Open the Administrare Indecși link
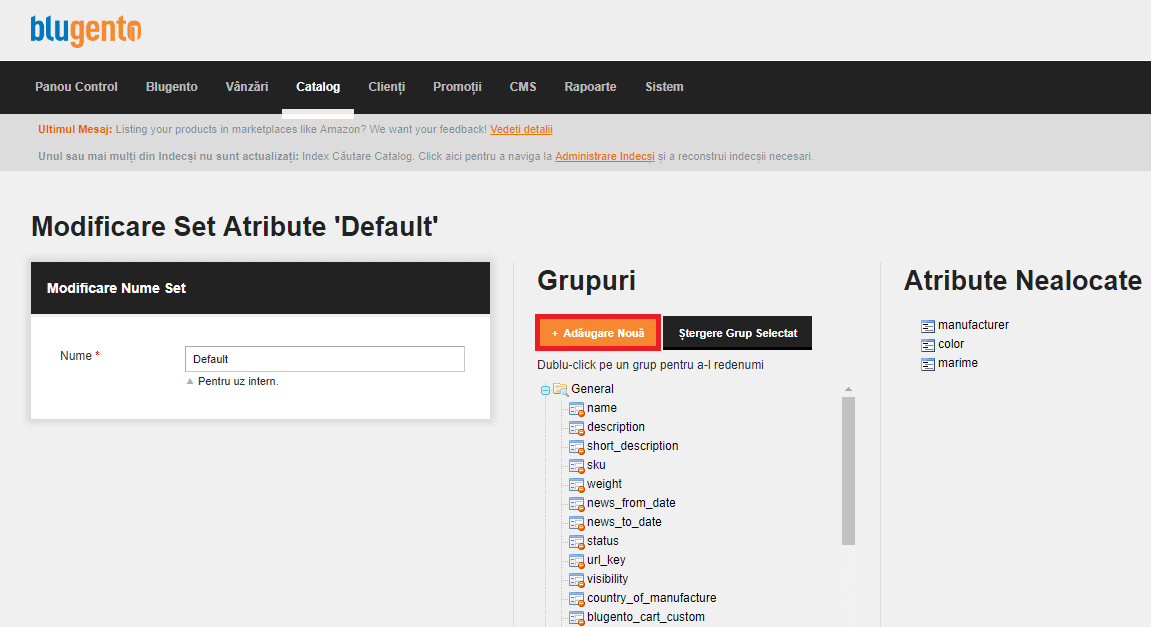The image size is (1151, 627). 605,156
